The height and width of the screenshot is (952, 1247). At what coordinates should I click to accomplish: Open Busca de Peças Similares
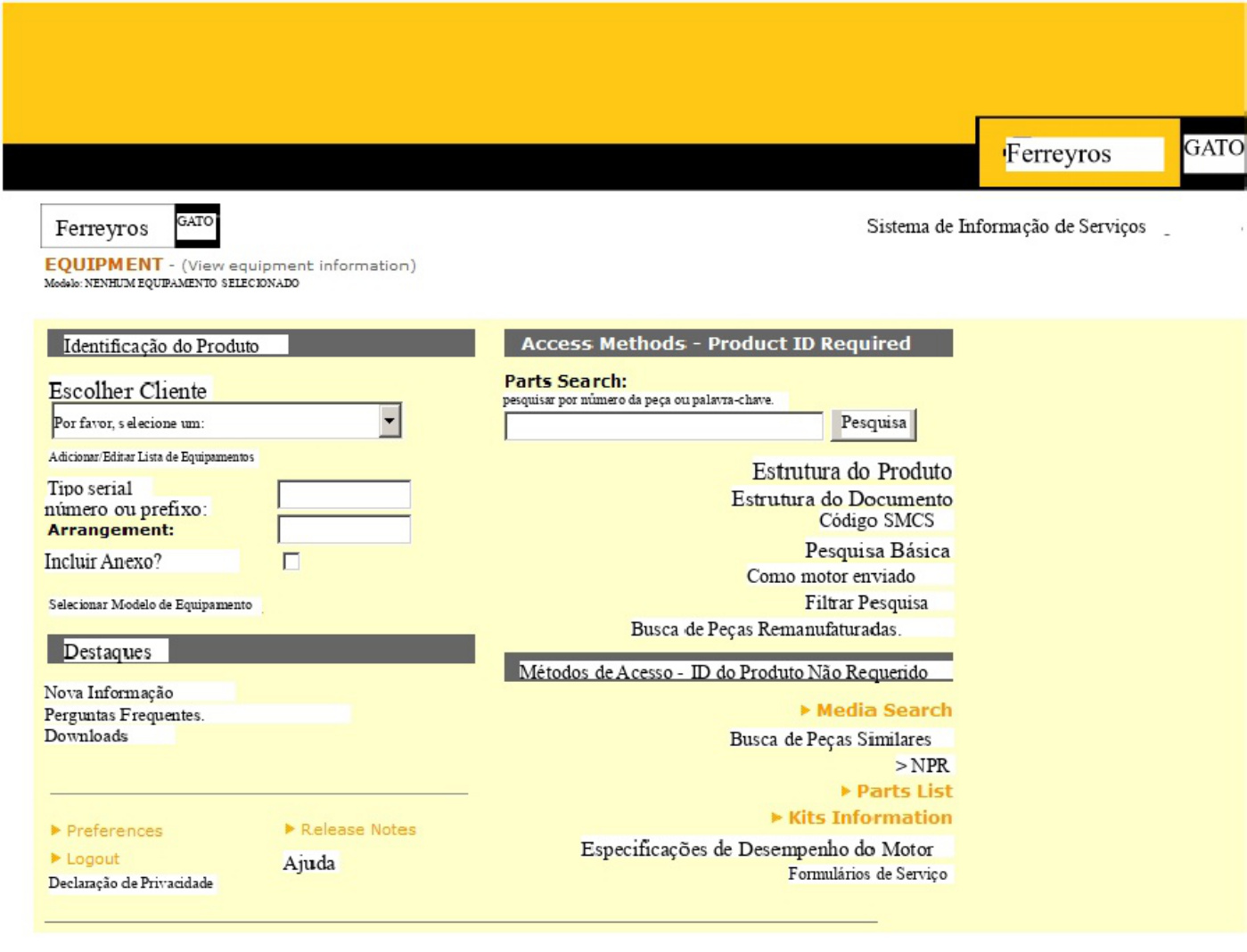point(830,740)
